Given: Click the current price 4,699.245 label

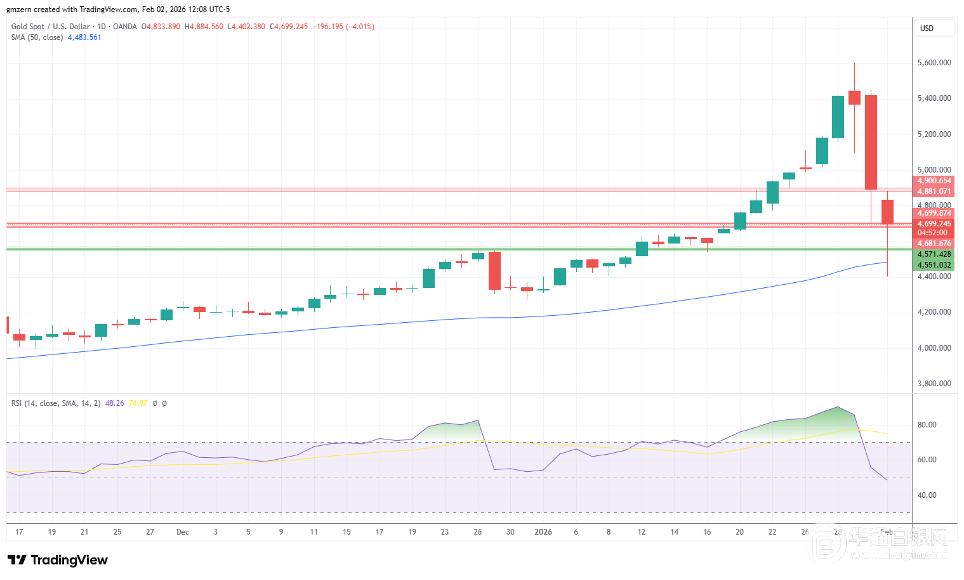Looking at the screenshot, I should tap(933, 223).
